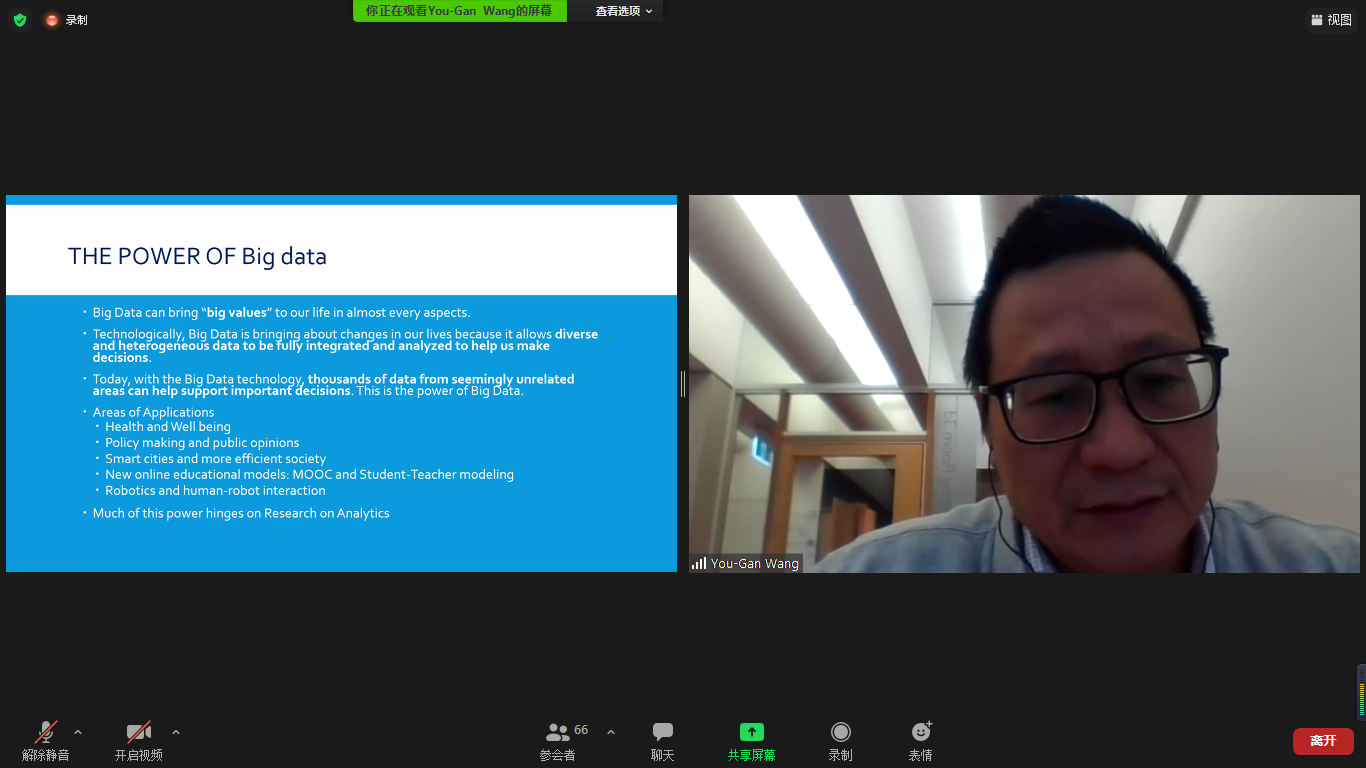Expand the arrow next to participants
Screen dimensions: 1366x768
(611, 732)
